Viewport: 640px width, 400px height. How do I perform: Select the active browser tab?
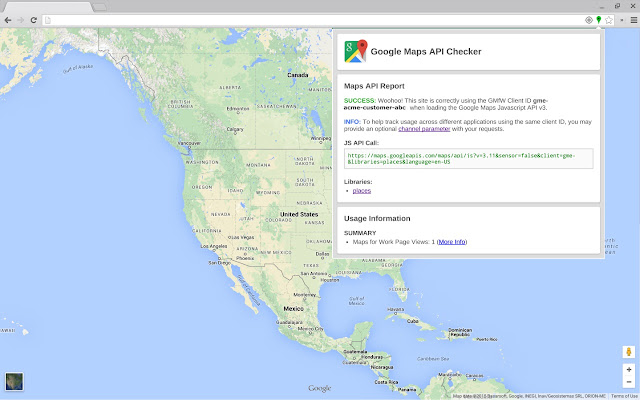(48, 7)
